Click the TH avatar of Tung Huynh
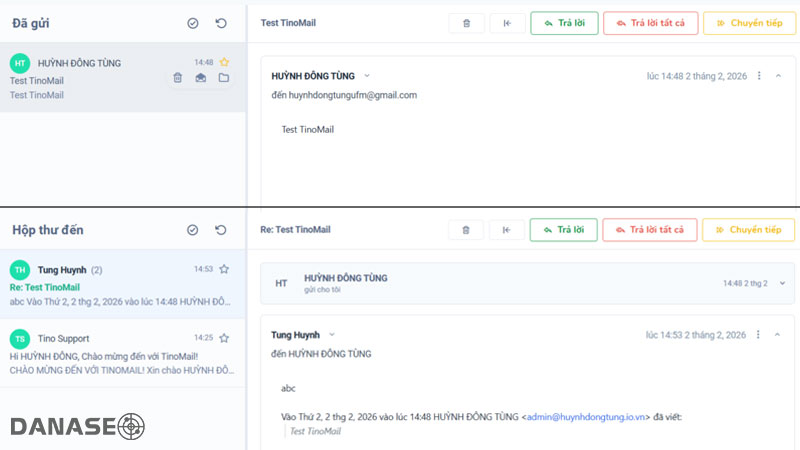800x450 pixels. coord(20,269)
